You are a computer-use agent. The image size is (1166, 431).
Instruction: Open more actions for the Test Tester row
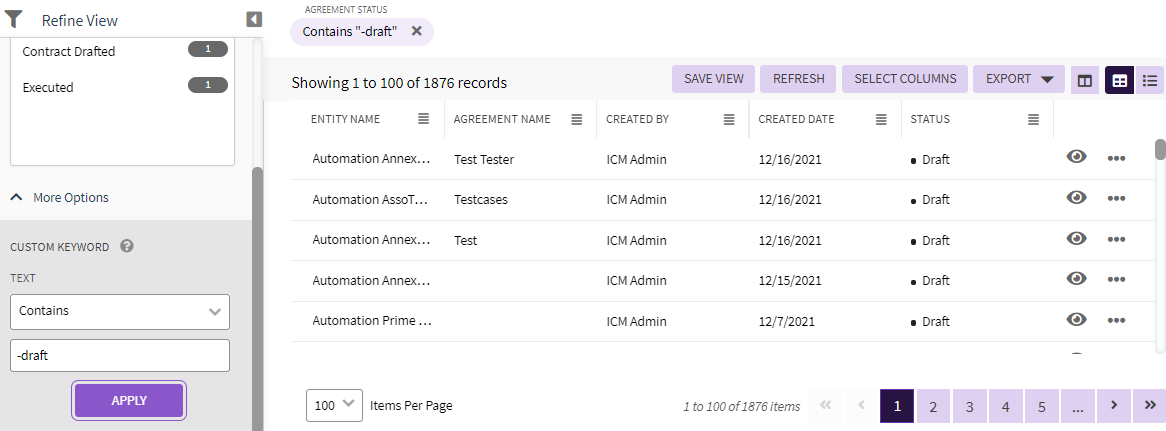(1116, 158)
